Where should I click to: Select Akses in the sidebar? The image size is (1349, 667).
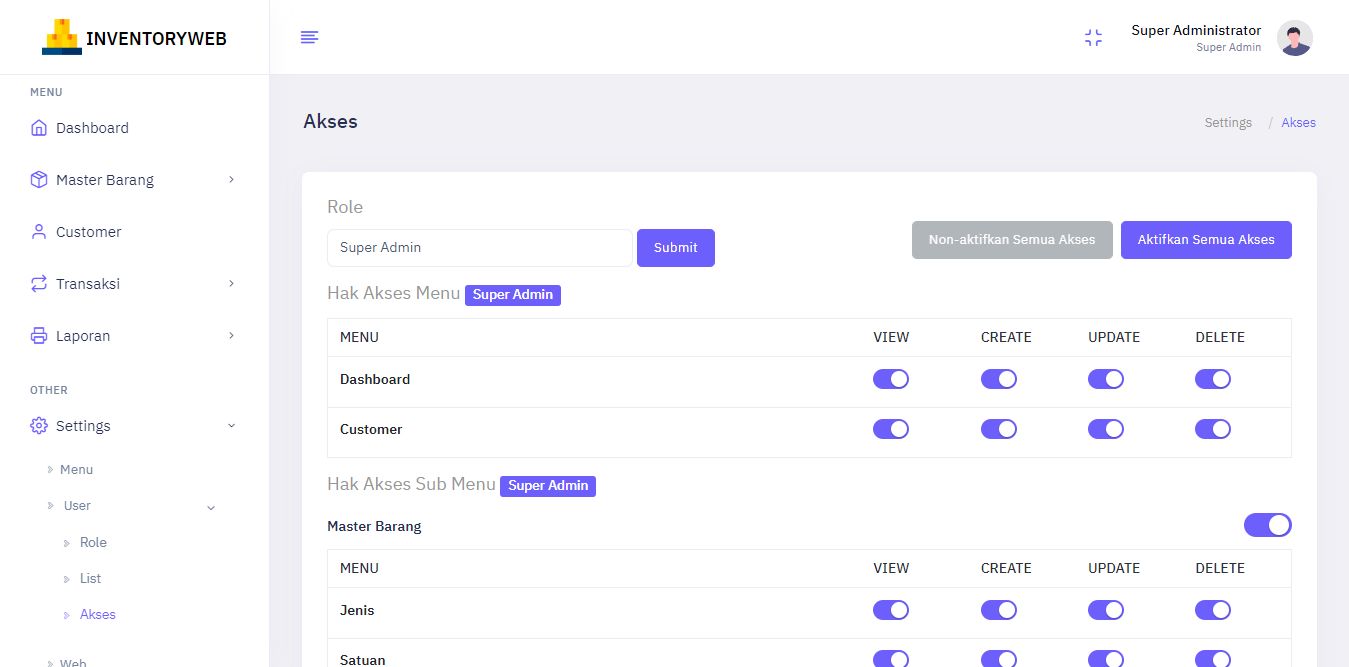(x=97, y=614)
